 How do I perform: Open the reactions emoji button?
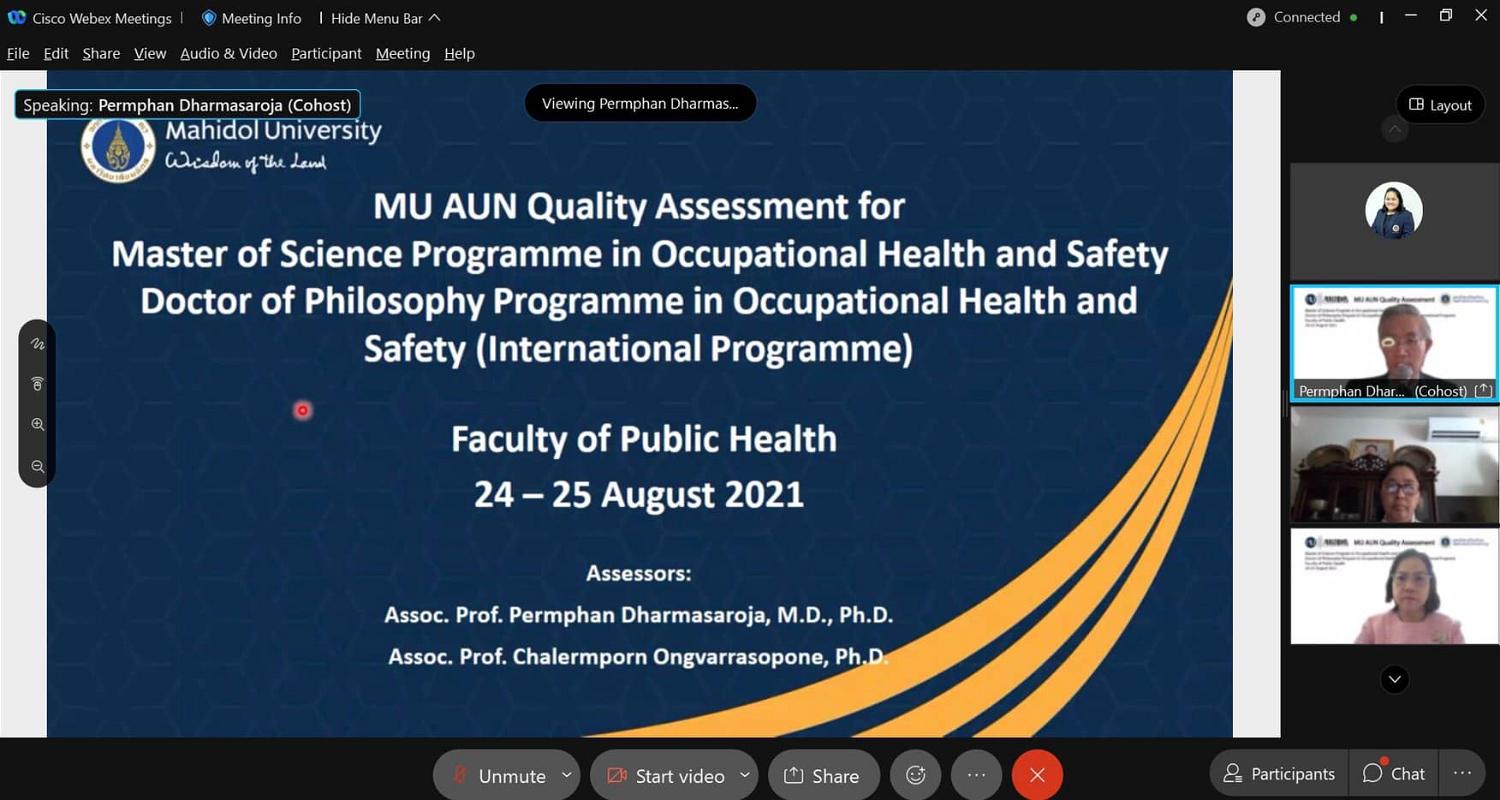(x=915, y=775)
